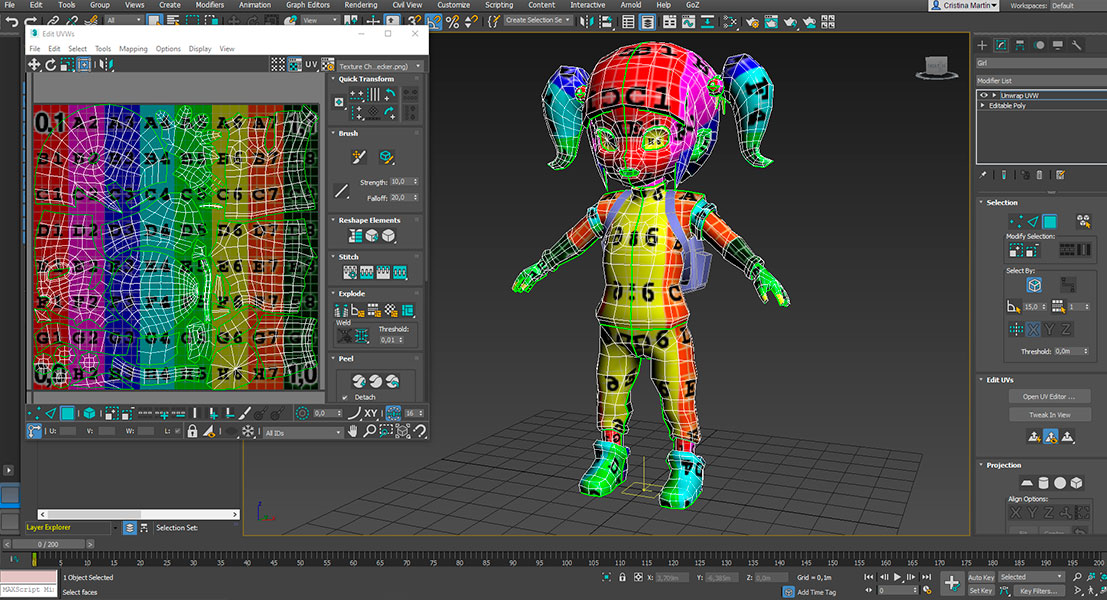
Task: Toggle the Detach checkbox in Peel
Action: click(x=345, y=397)
